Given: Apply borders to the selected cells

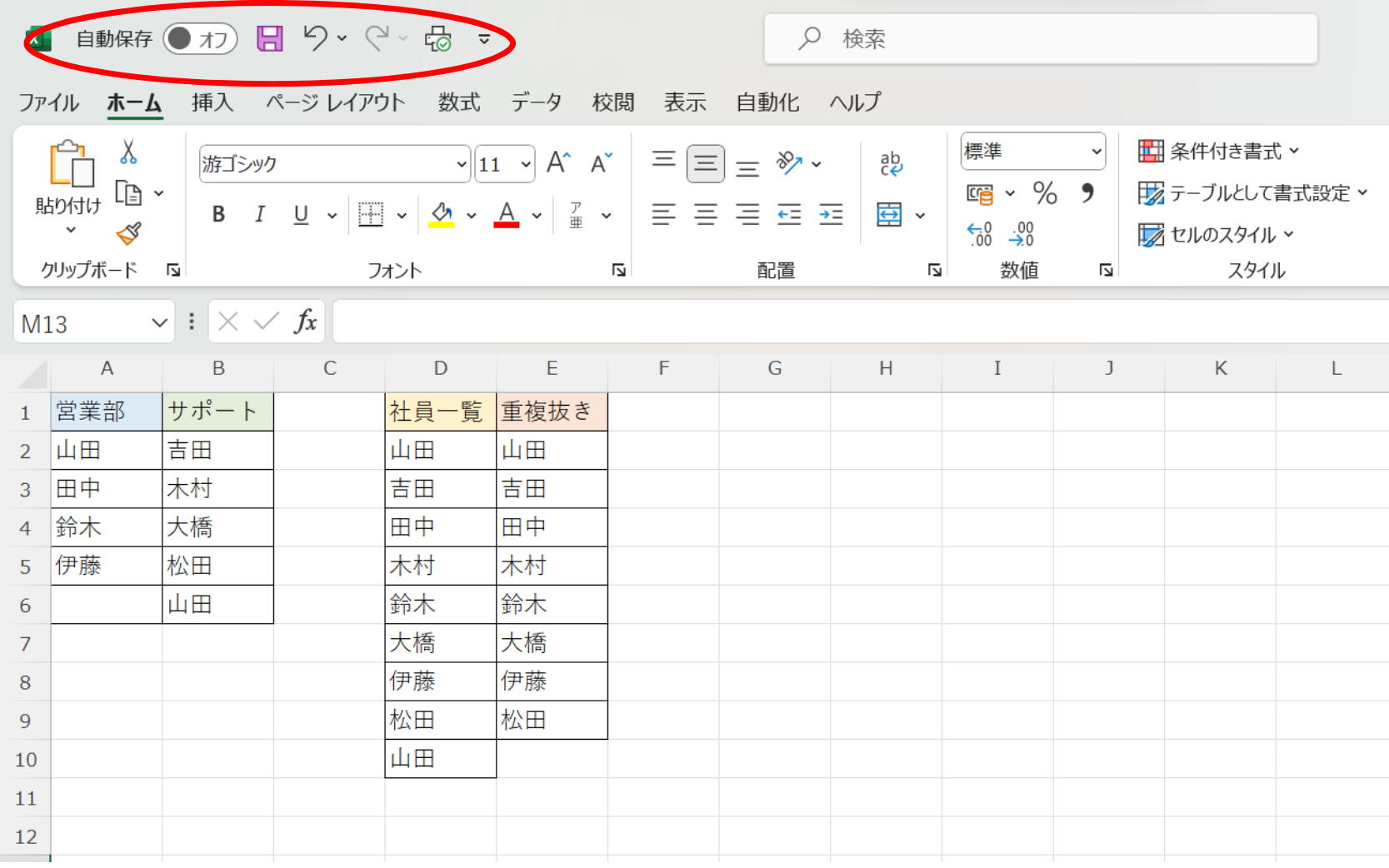Looking at the screenshot, I should [x=371, y=215].
